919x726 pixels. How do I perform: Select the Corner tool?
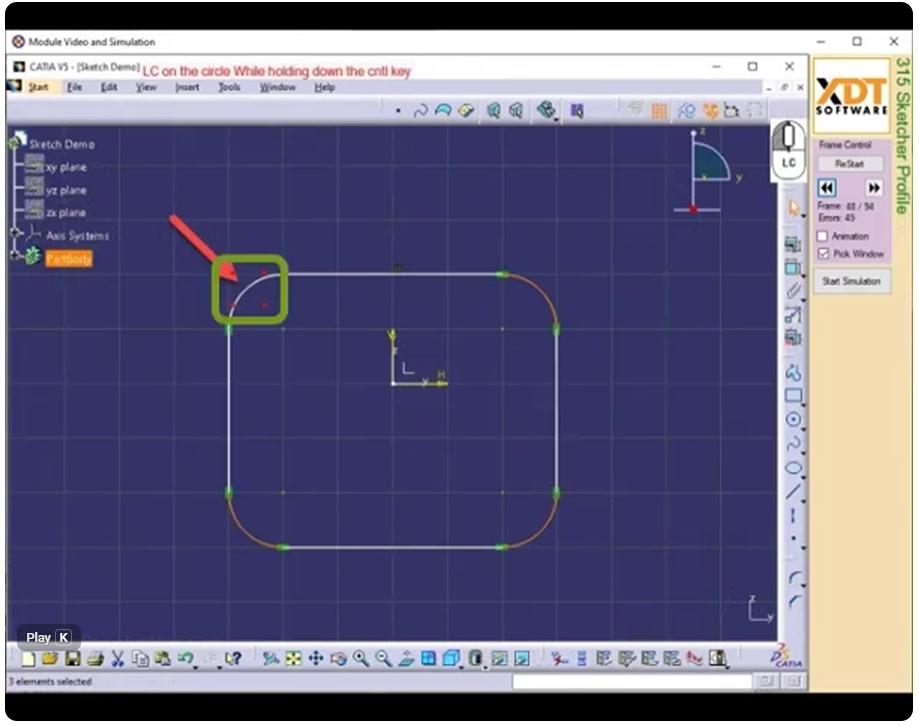point(793,579)
